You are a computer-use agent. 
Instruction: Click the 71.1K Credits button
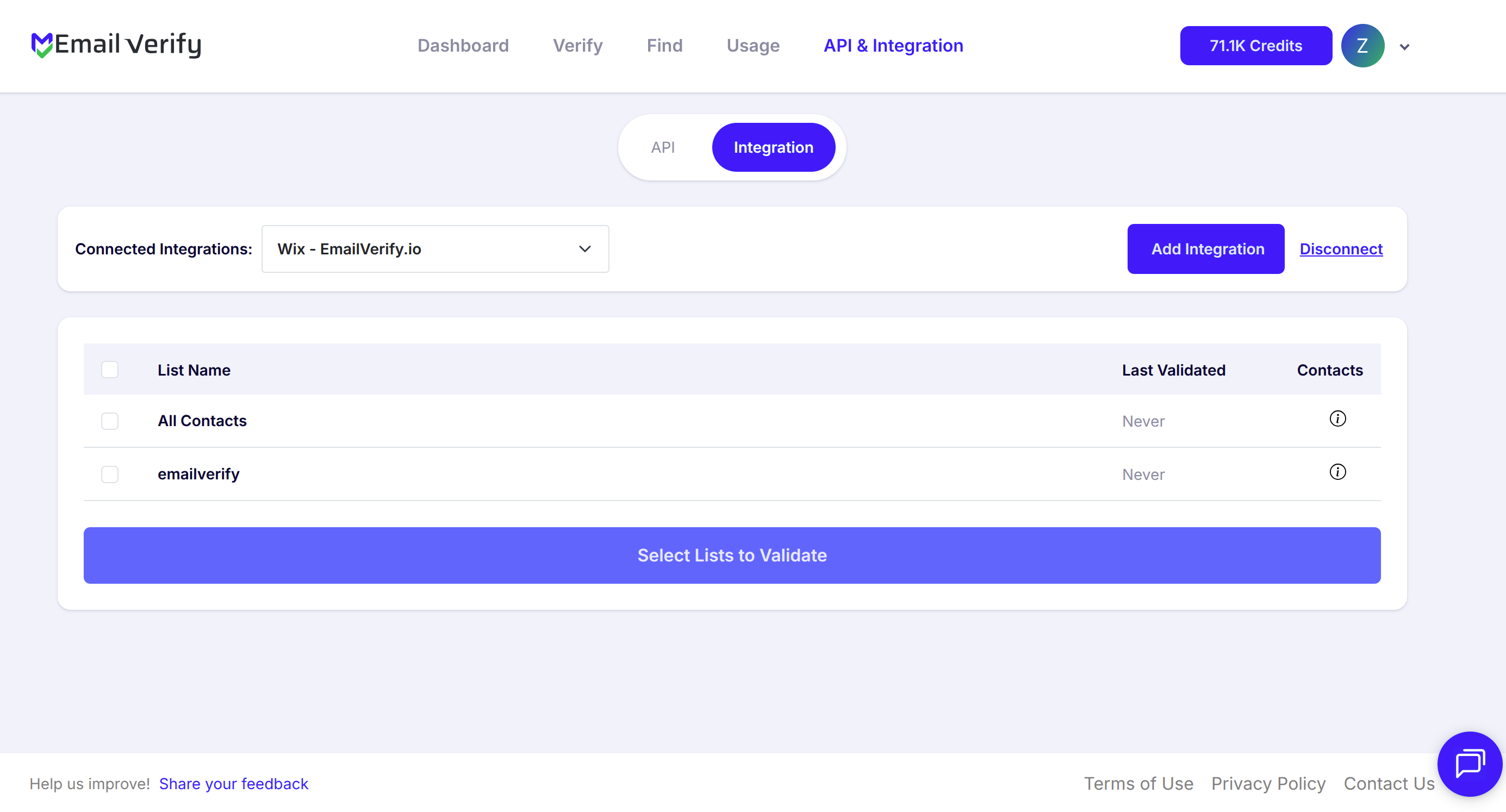tap(1256, 46)
